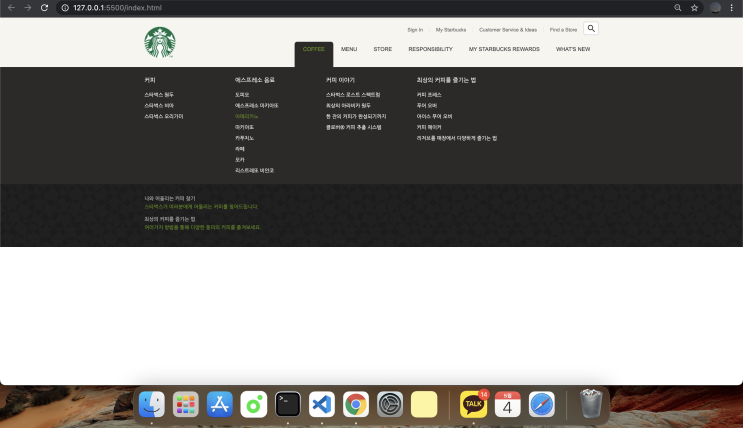Open the STORE navigation item
The width and height of the screenshot is (743, 428).
(x=382, y=49)
